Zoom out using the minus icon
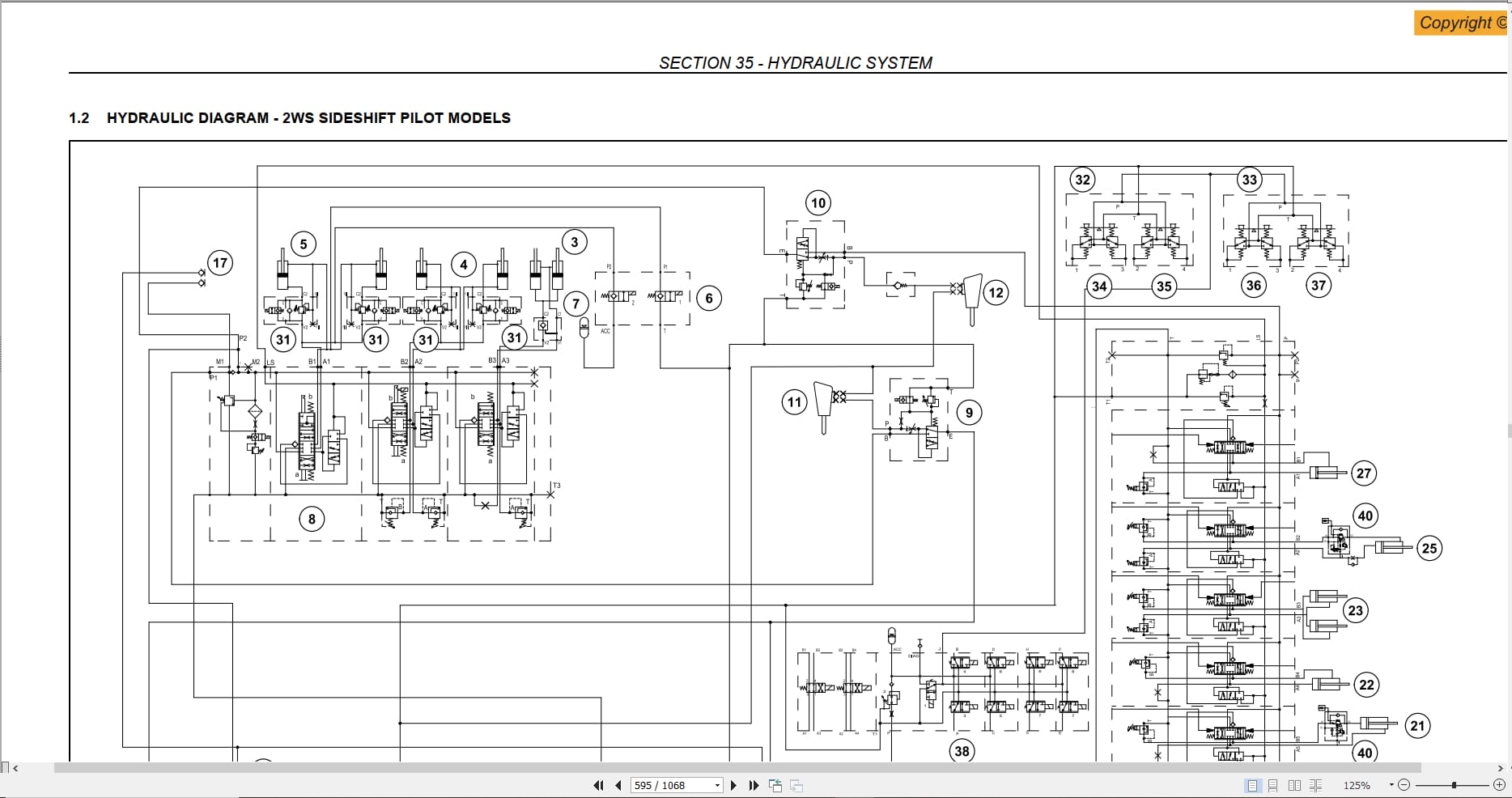The height and width of the screenshot is (798, 1512). [1403, 784]
